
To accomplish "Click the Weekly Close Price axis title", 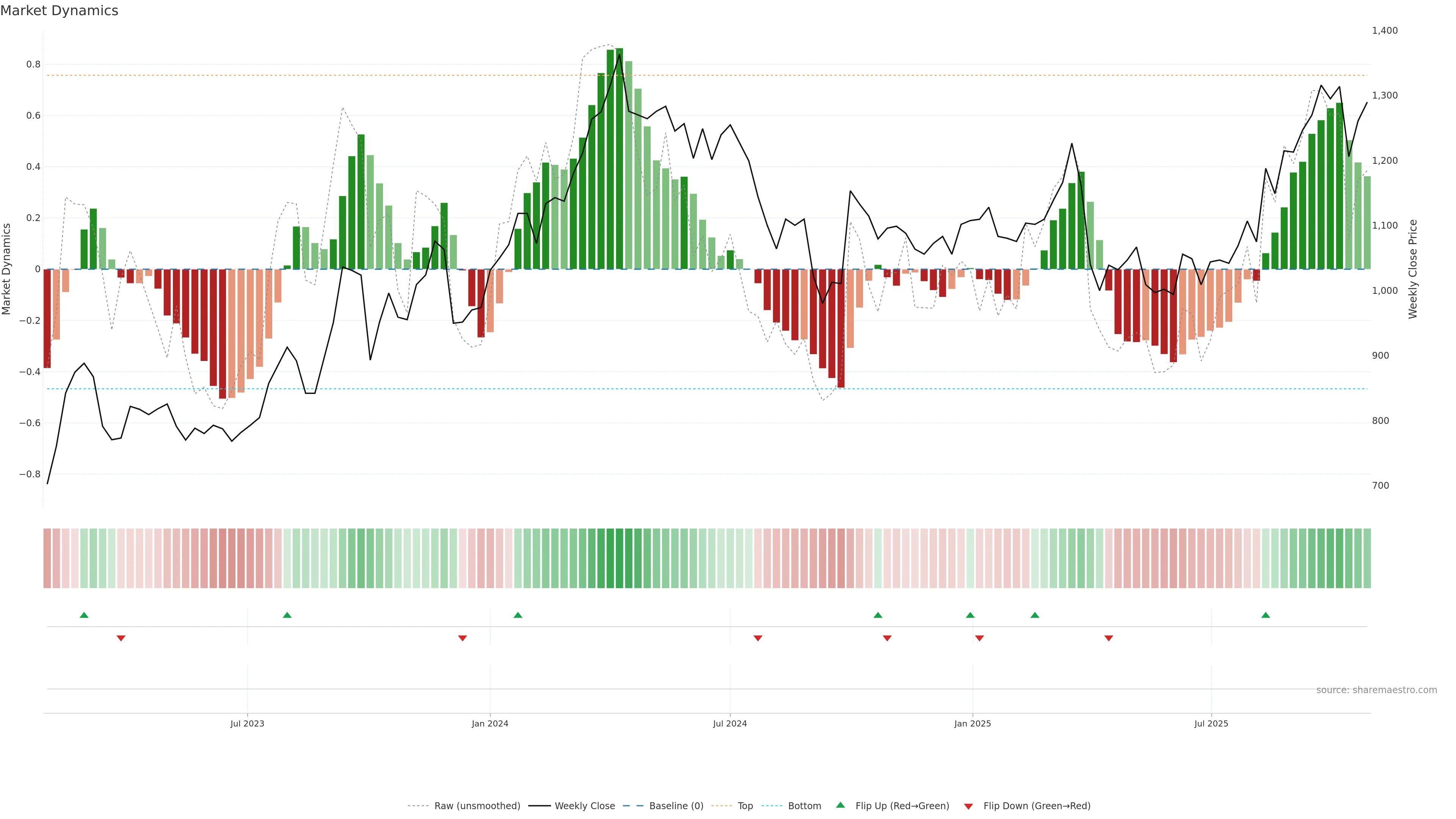I will pyautogui.click(x=1412, y=269).
